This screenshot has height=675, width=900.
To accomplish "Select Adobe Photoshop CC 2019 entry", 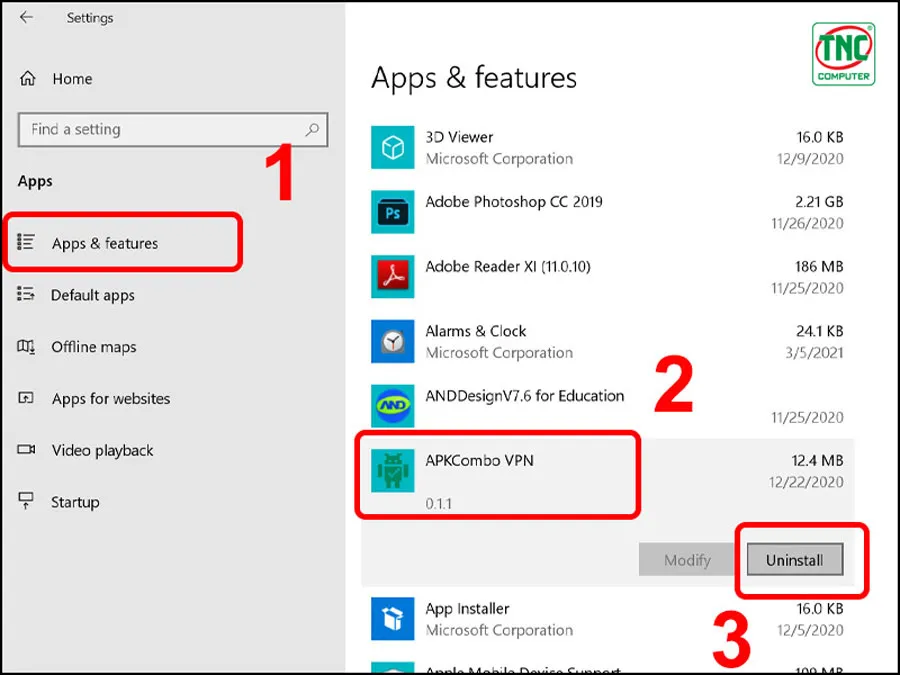I will [514, 202].
